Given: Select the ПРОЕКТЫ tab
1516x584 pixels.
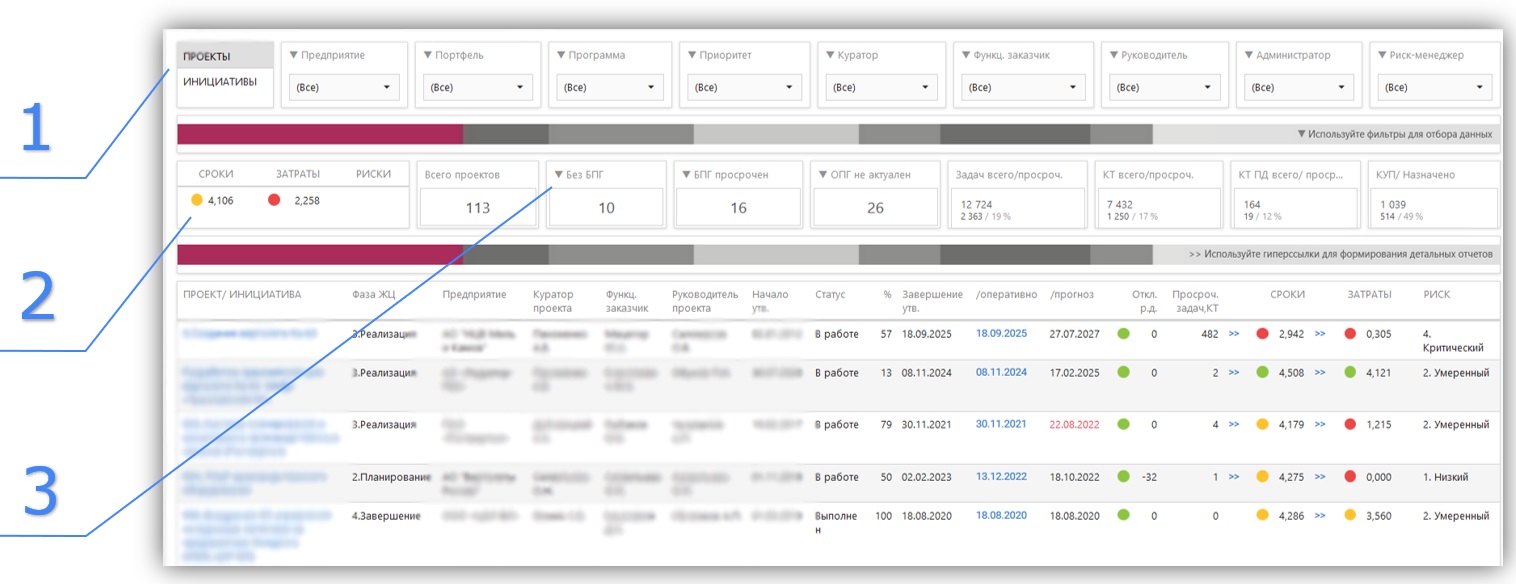Looking at the screenshot, I should click(207, 57).
